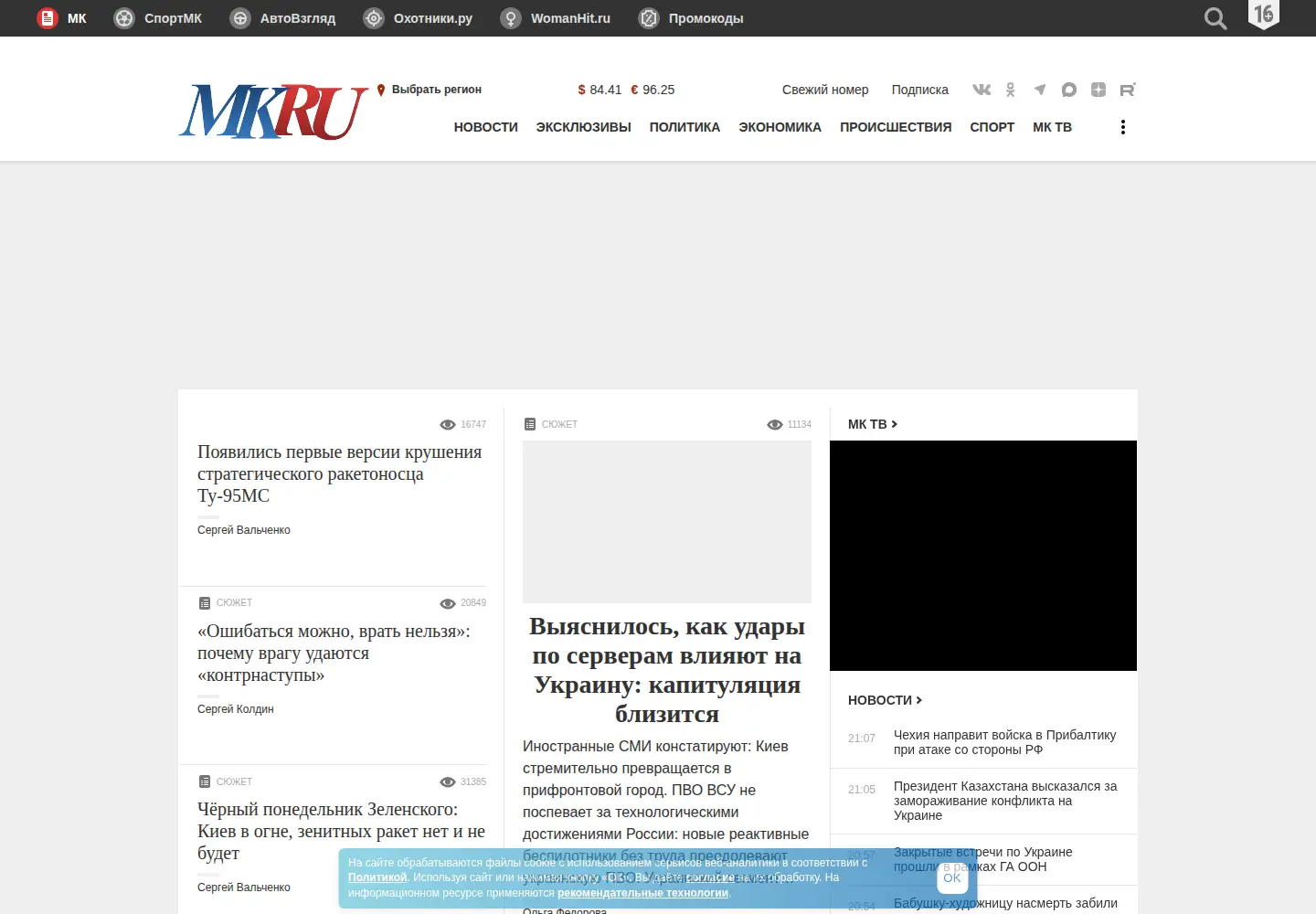The height and width of the screenshot is (914, 1316).
Task: Open news item Президент Казахстана высказался
Action: point(1005,801)
